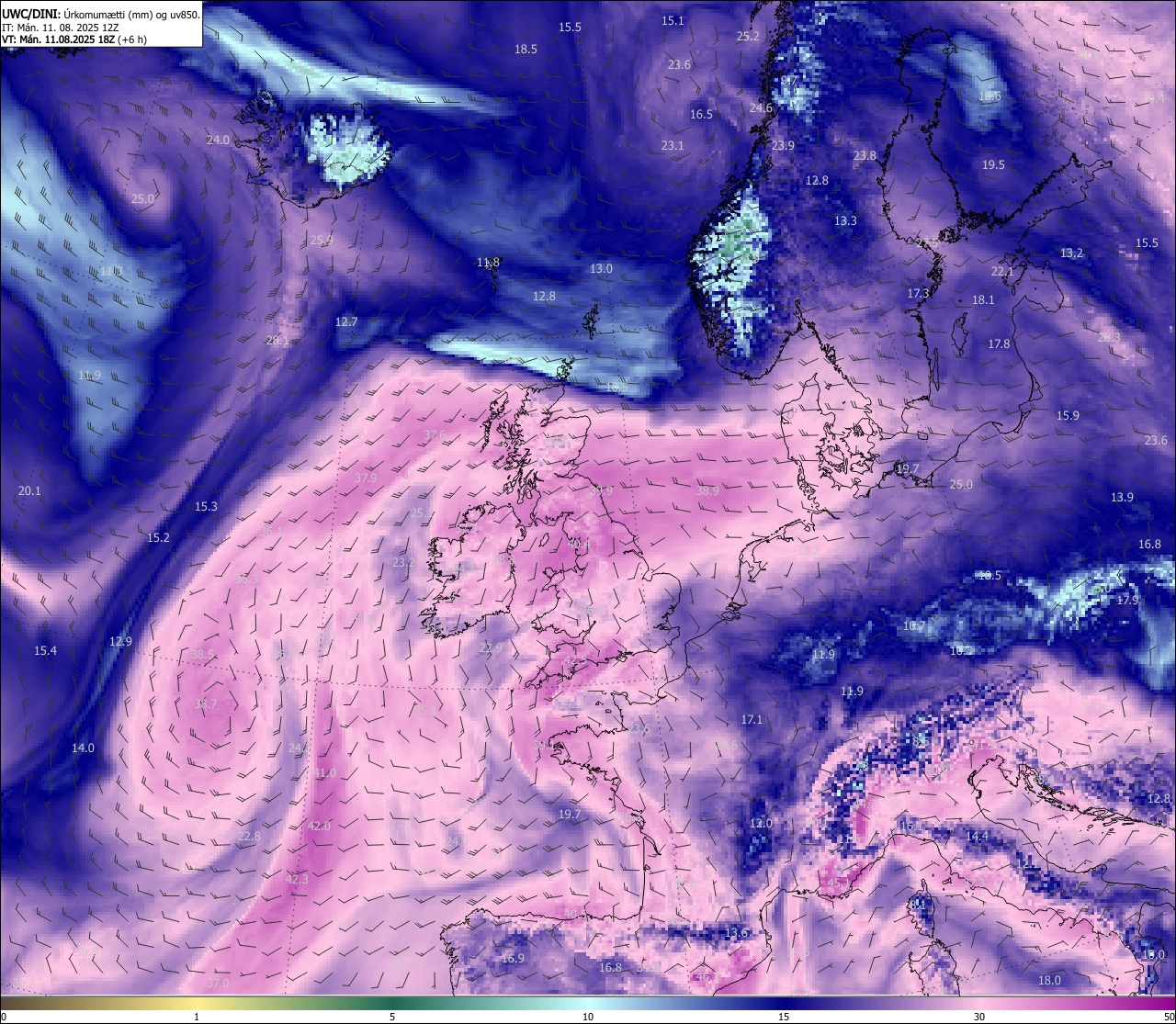Click the UWC/DINI map title text
The height and width of the screenshot is (1024, 1176).
point(100,14)
